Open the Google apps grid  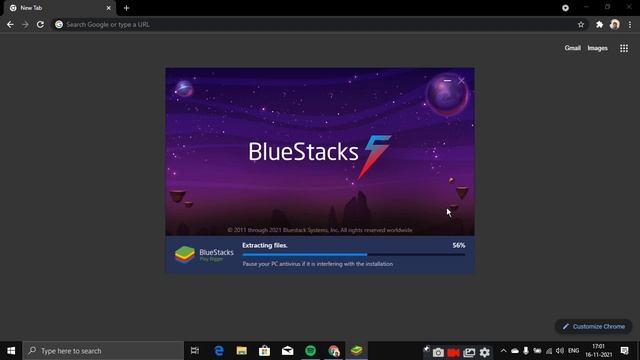tap(624, 48)
